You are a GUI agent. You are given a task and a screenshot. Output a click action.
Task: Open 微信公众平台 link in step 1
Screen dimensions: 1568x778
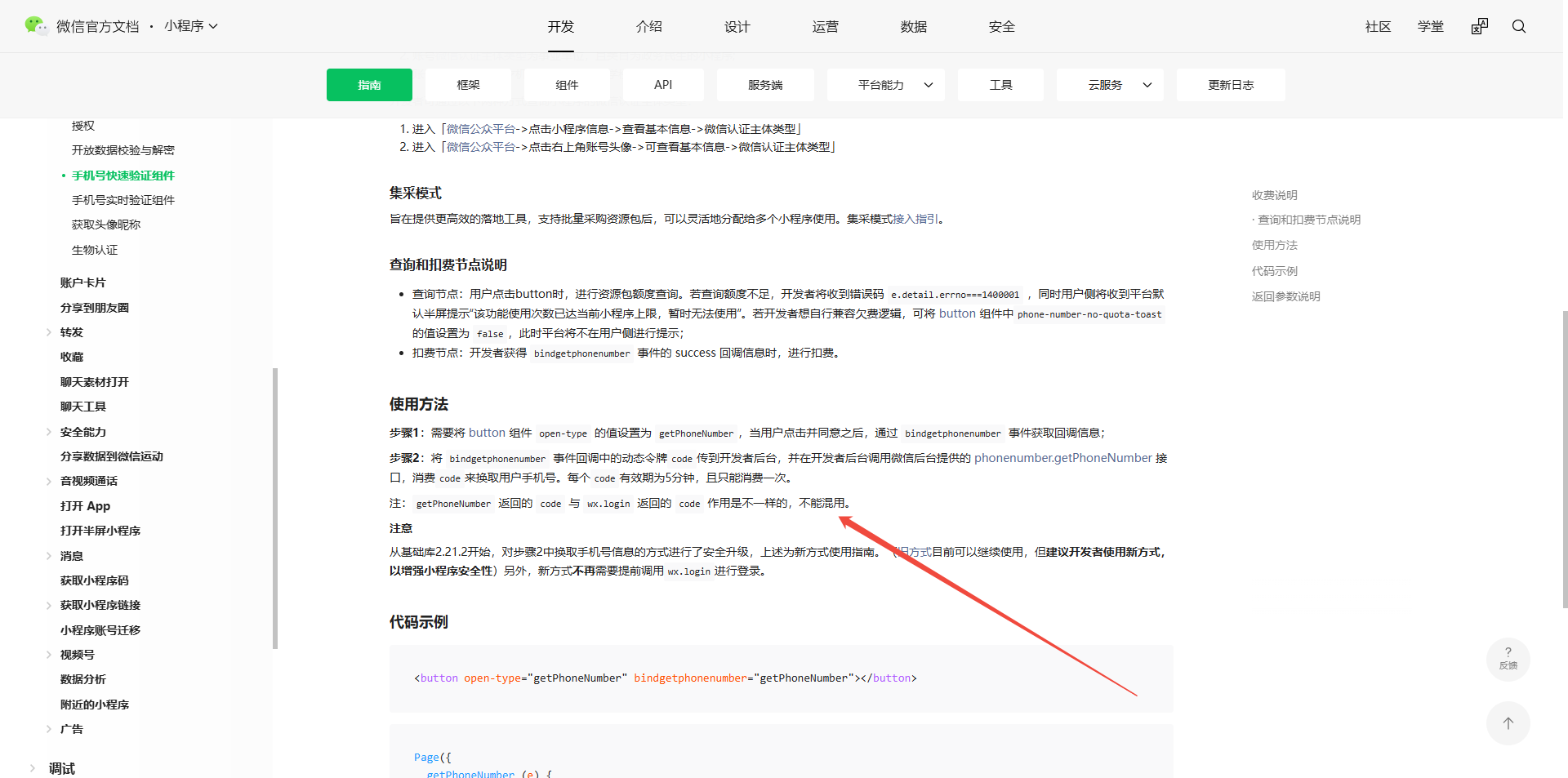[481, 129]
